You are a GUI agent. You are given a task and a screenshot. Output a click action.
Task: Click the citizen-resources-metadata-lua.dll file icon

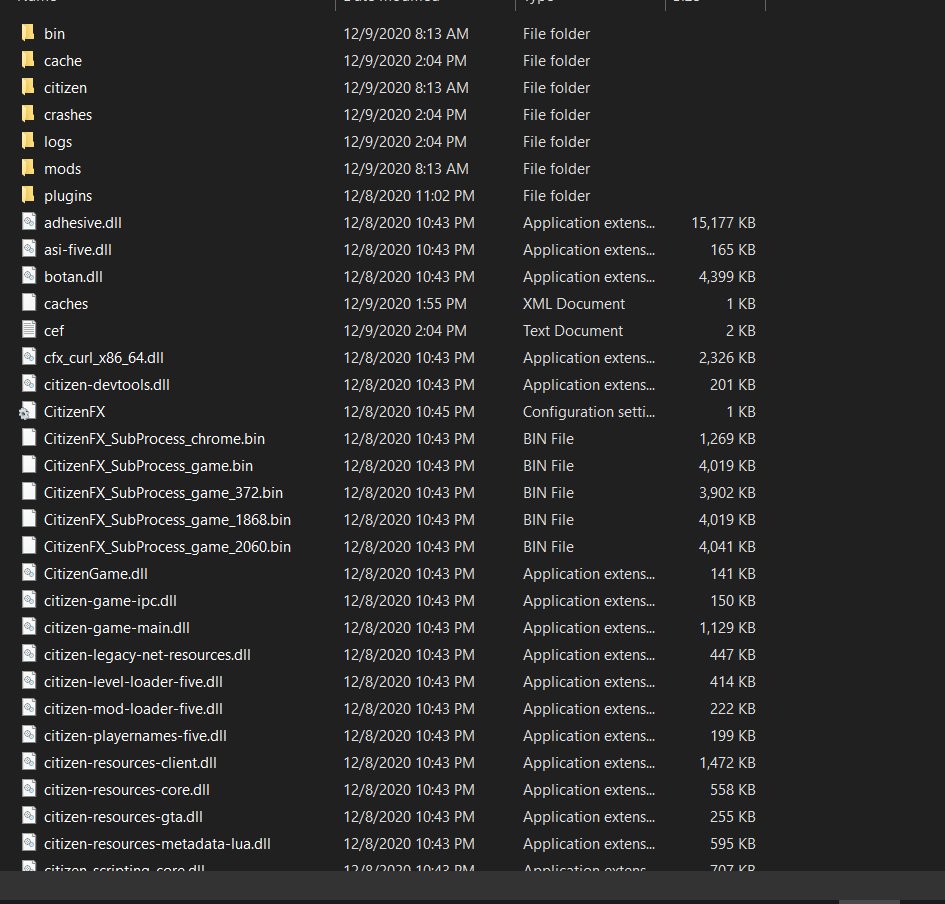[28, 843]
